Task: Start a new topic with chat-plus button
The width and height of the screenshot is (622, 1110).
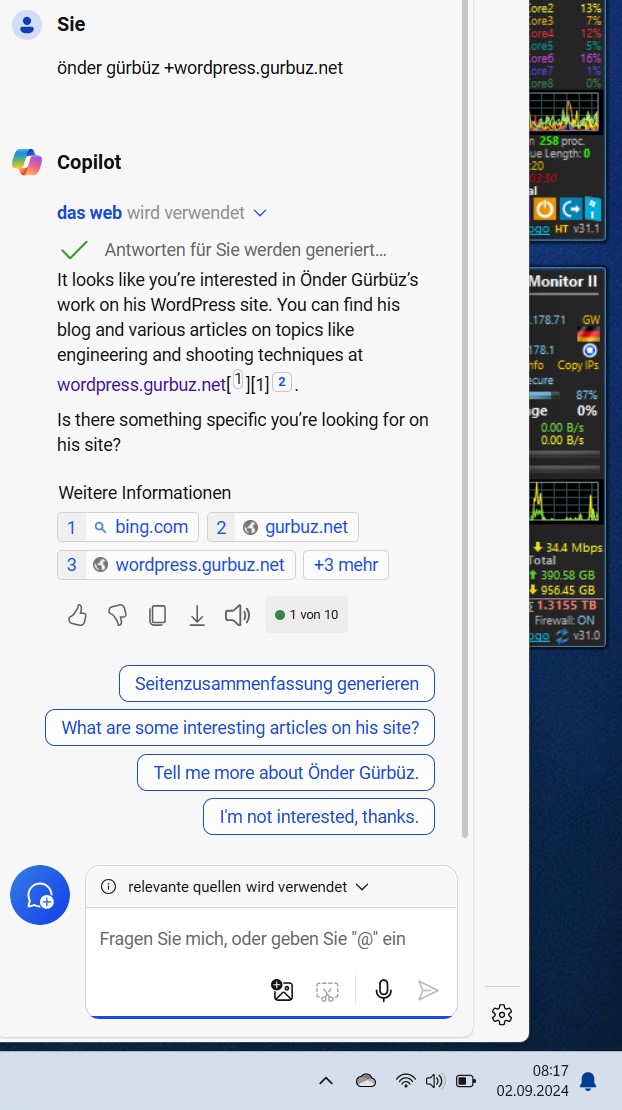Action: (x=40, y=895)
